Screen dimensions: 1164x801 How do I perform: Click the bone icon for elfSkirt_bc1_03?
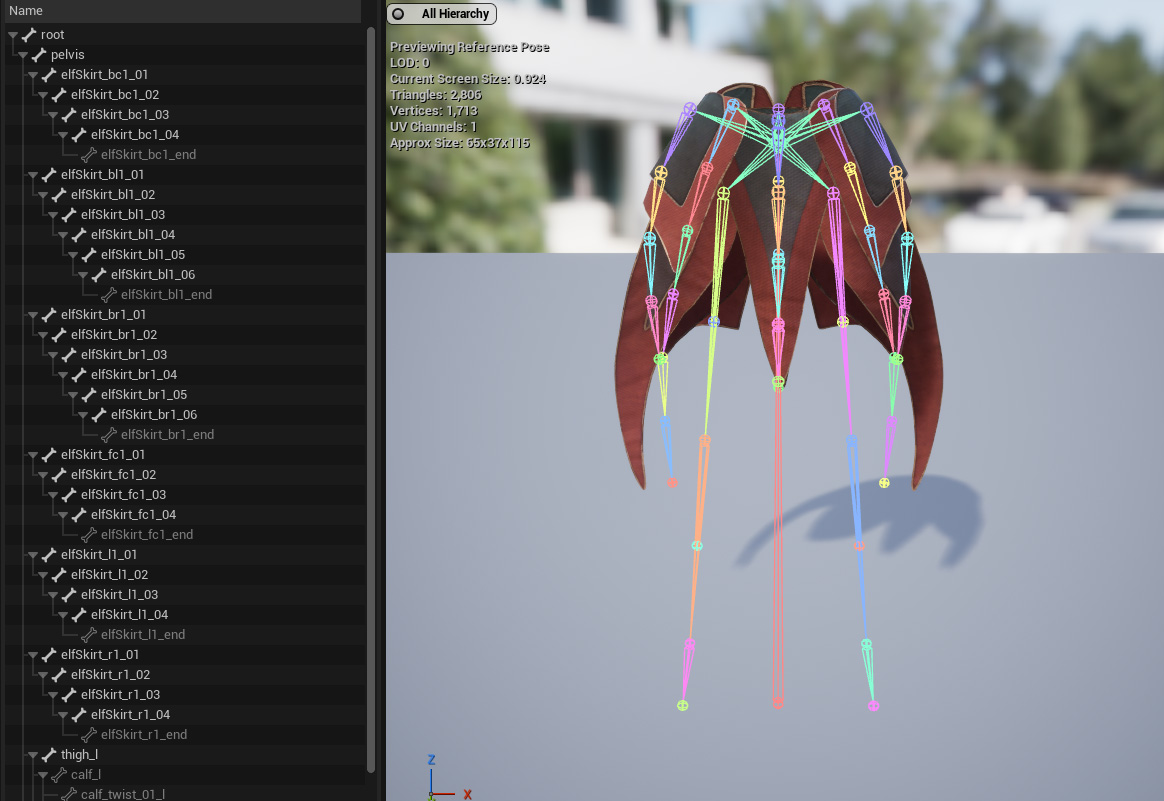[x=69, y=115]
